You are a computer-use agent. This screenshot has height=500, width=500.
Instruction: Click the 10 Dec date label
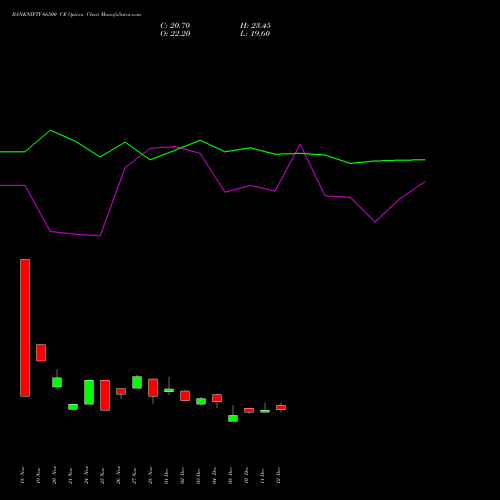pos(246,475)
